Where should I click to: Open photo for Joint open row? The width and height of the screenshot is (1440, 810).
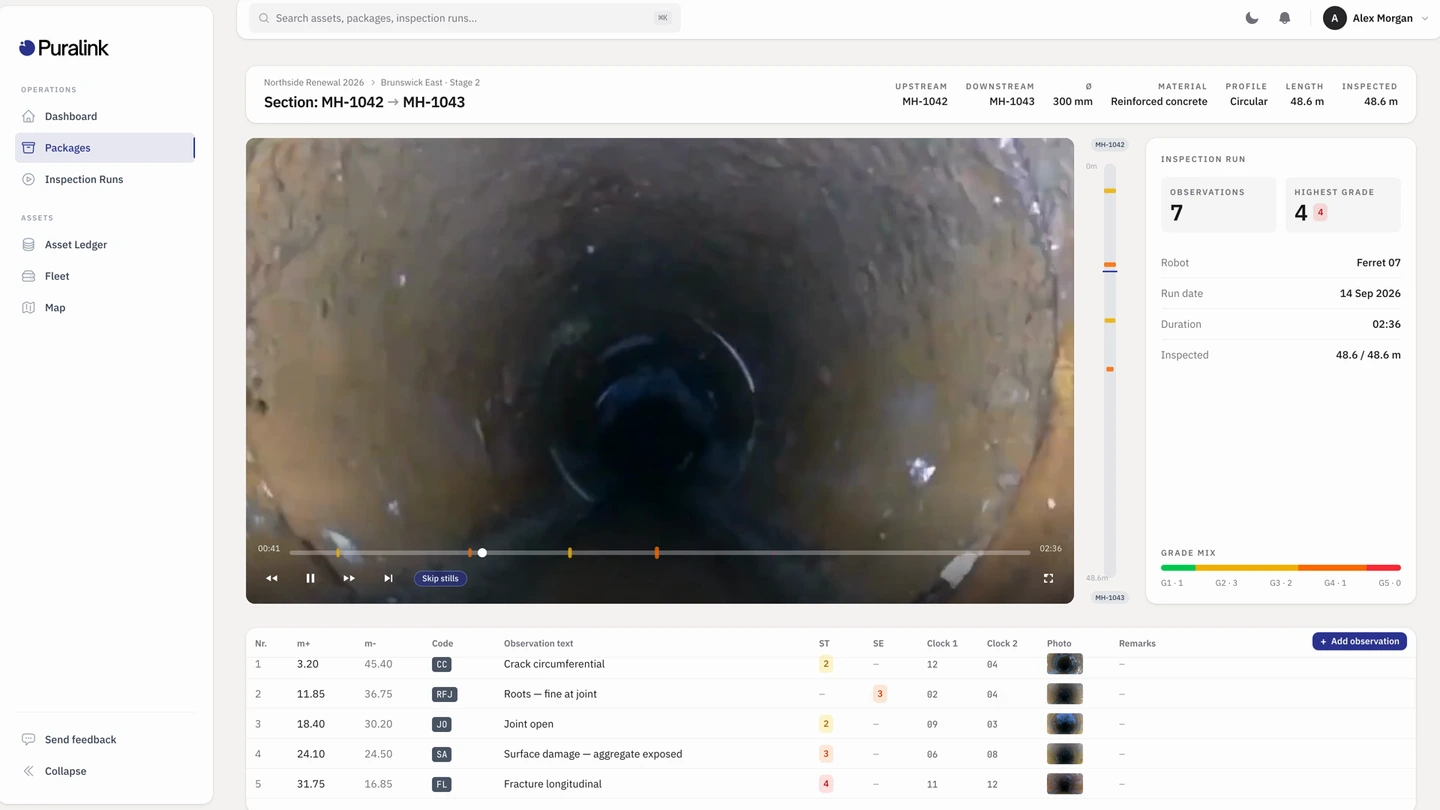tap(1064, 724)
